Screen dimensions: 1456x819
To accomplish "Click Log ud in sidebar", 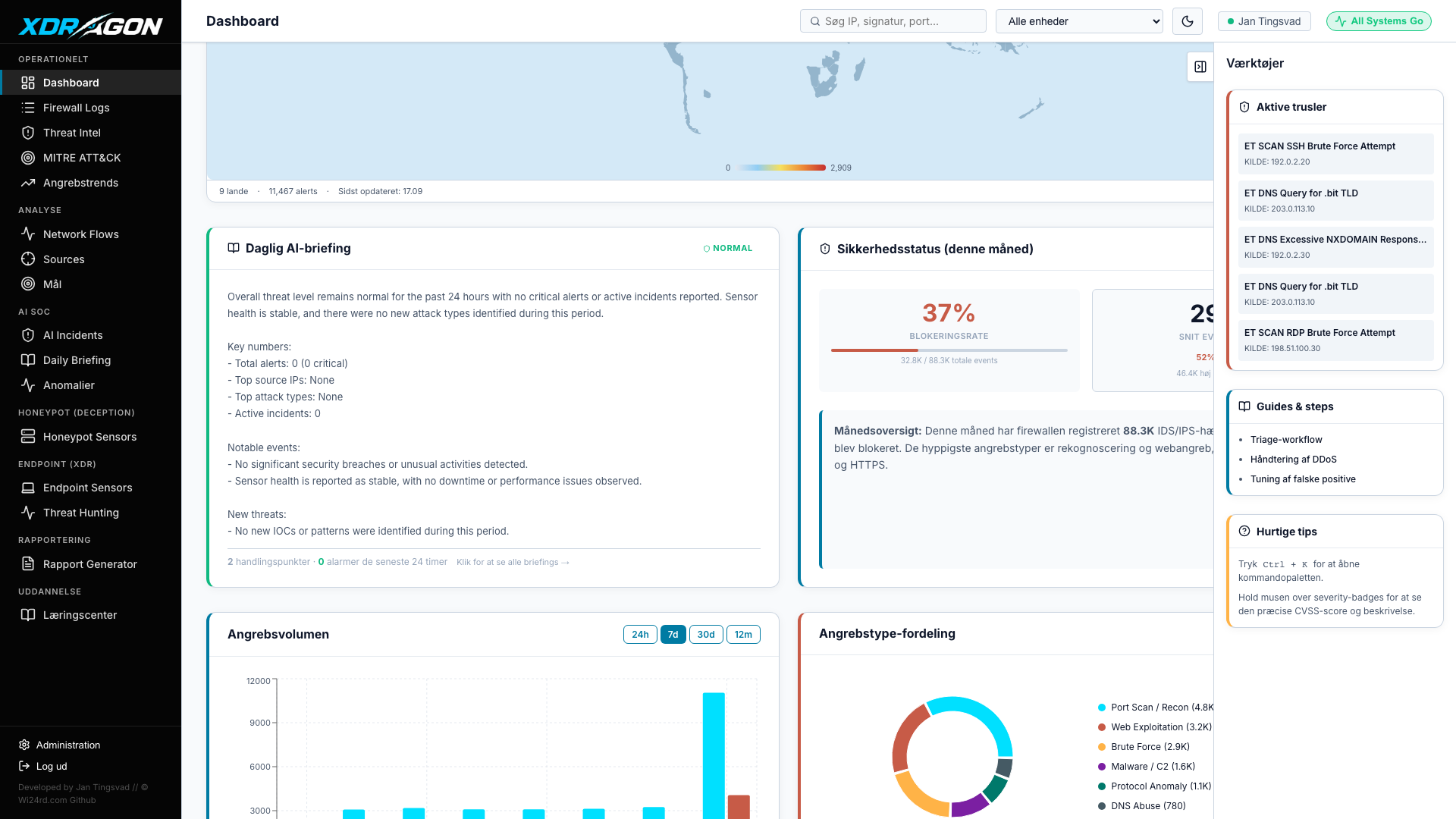I will 52,767.
